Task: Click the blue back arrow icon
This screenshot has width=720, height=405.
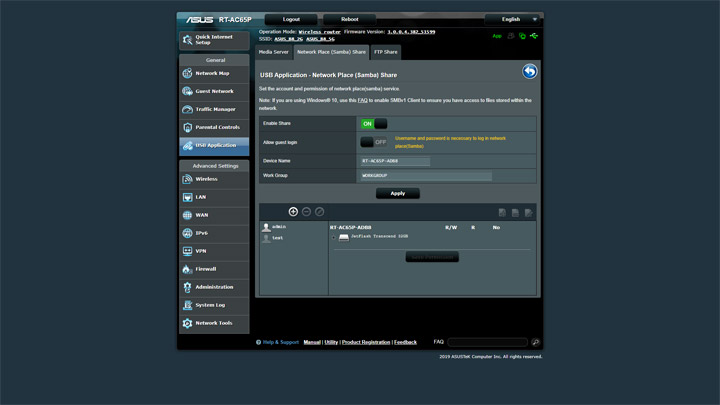Action: (x=529, y=72)
